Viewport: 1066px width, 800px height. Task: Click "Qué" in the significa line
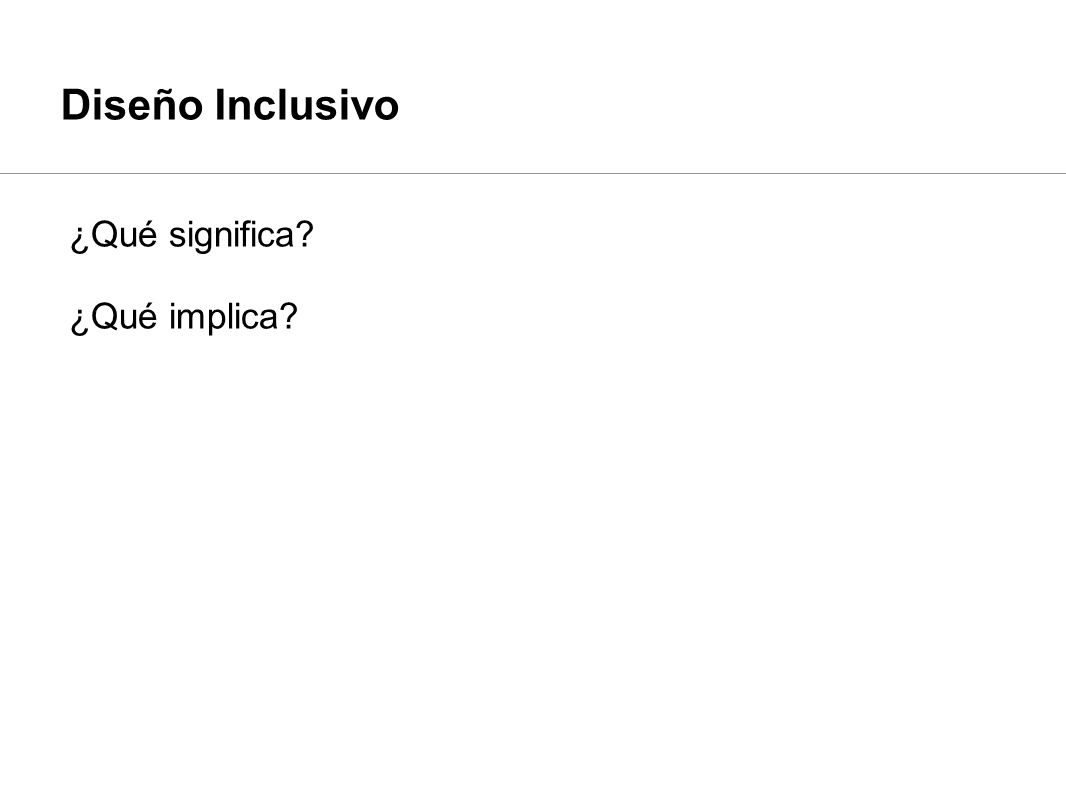pyautogui.click(x=123, y=235)
